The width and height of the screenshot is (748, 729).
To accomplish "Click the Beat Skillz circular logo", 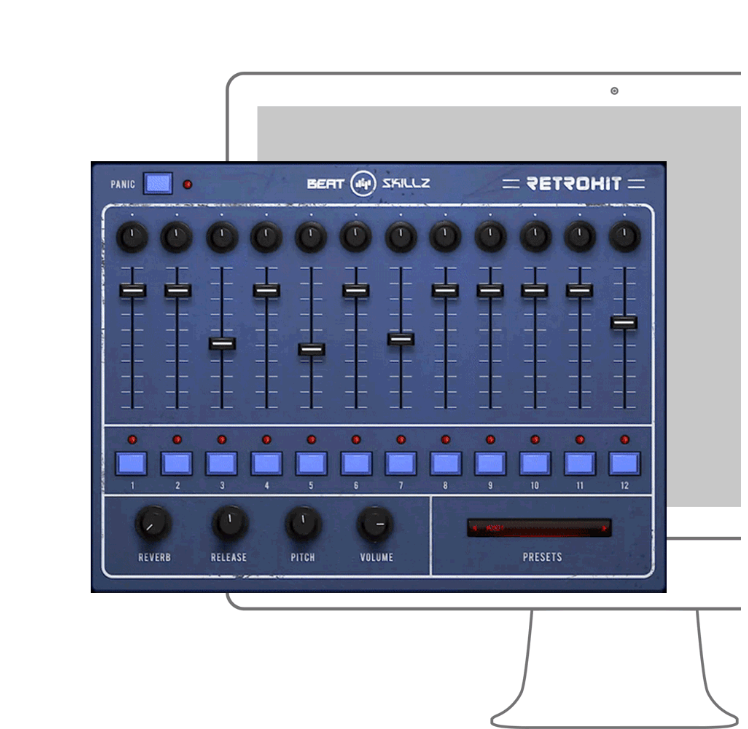I will pyautogui.click(x=363, y=183).
